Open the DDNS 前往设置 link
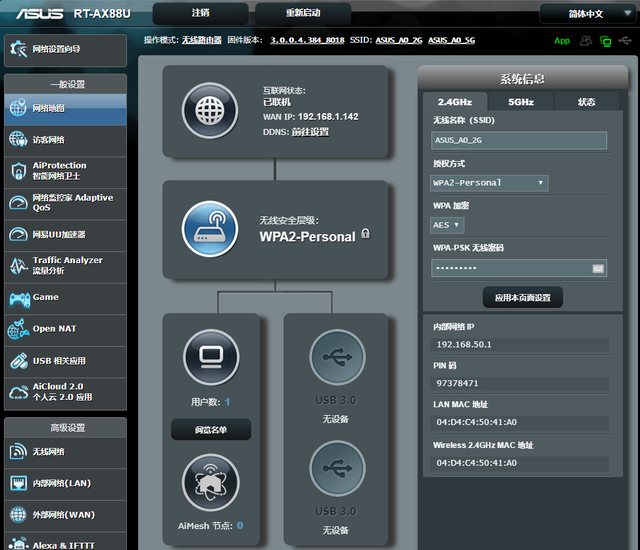 [x=310, y=132]
